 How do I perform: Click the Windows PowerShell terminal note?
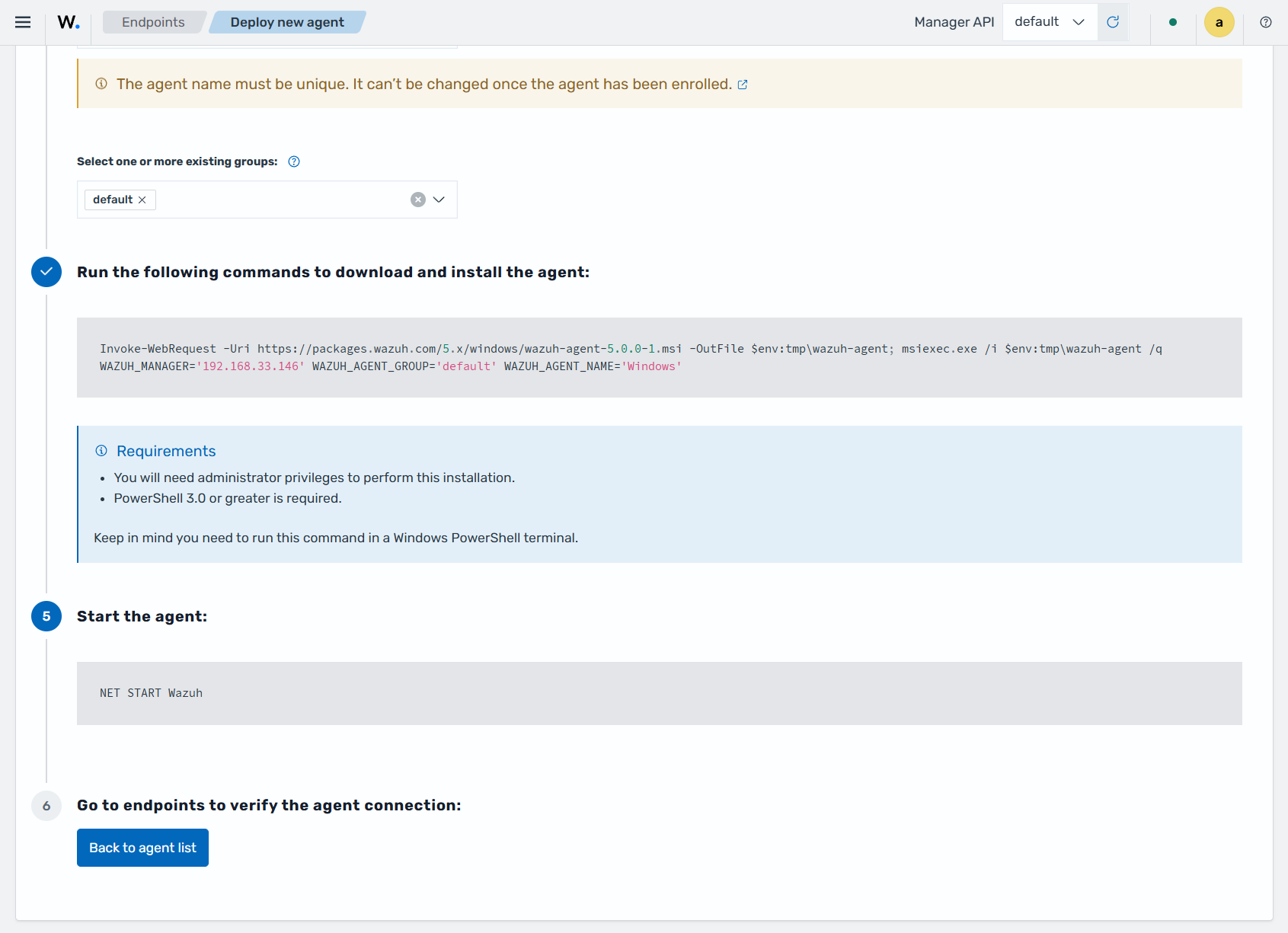(336, 538)
